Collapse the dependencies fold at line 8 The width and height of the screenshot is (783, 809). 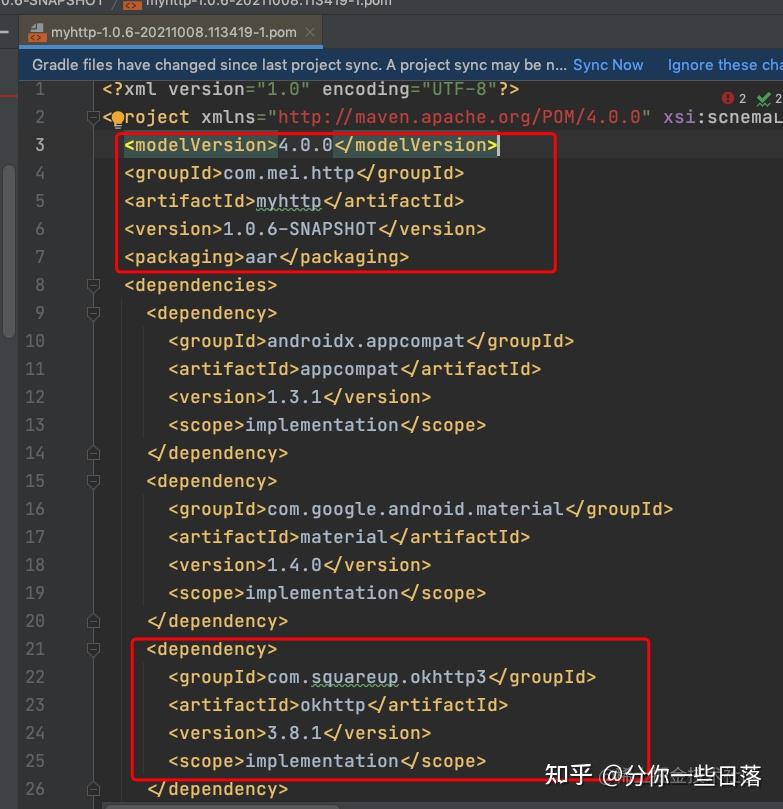point(93,285)
